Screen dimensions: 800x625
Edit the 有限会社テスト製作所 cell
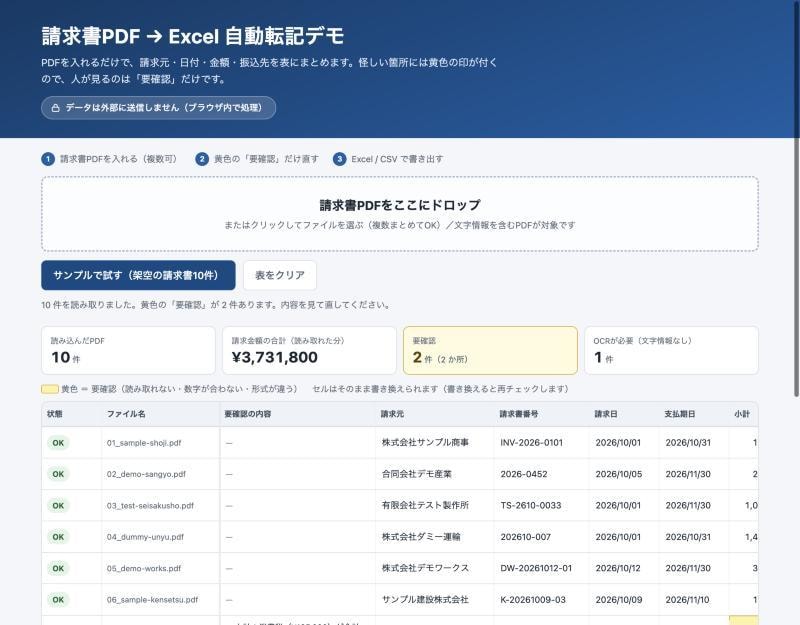tap(435, 506)
